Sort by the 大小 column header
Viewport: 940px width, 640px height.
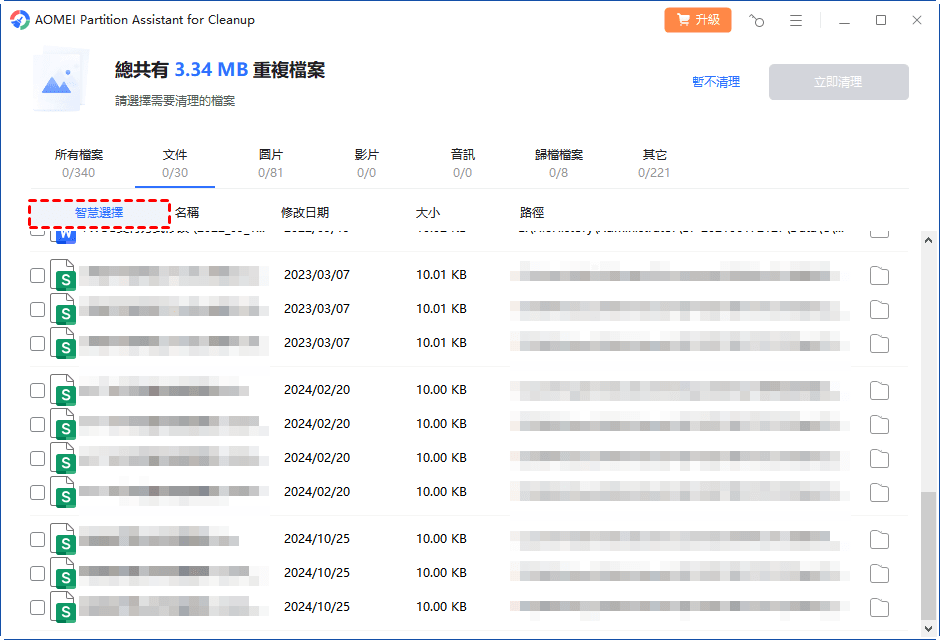(x=427, y=213)
